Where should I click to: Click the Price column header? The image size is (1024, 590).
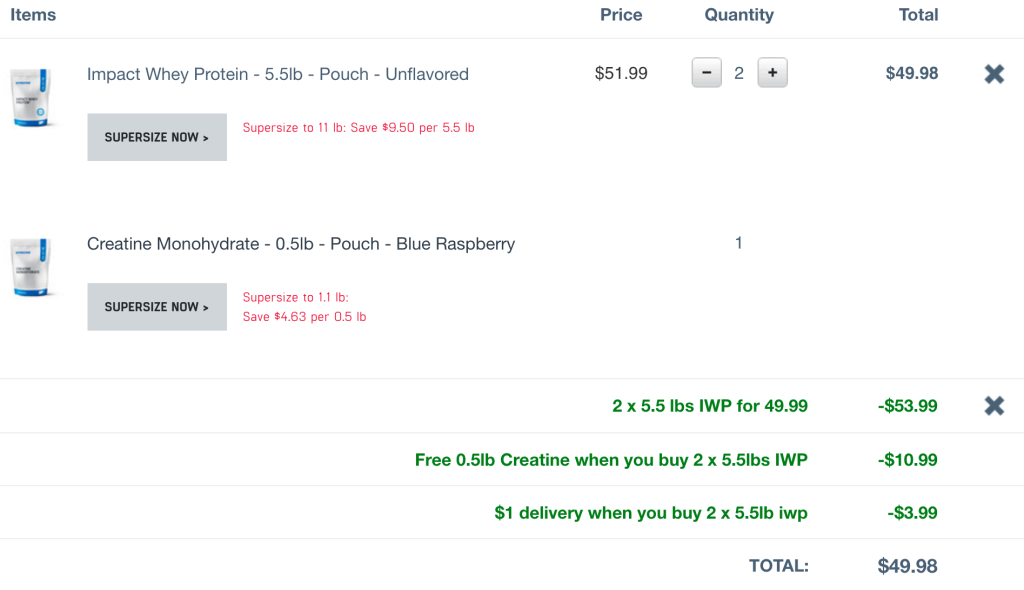point(621,15)
